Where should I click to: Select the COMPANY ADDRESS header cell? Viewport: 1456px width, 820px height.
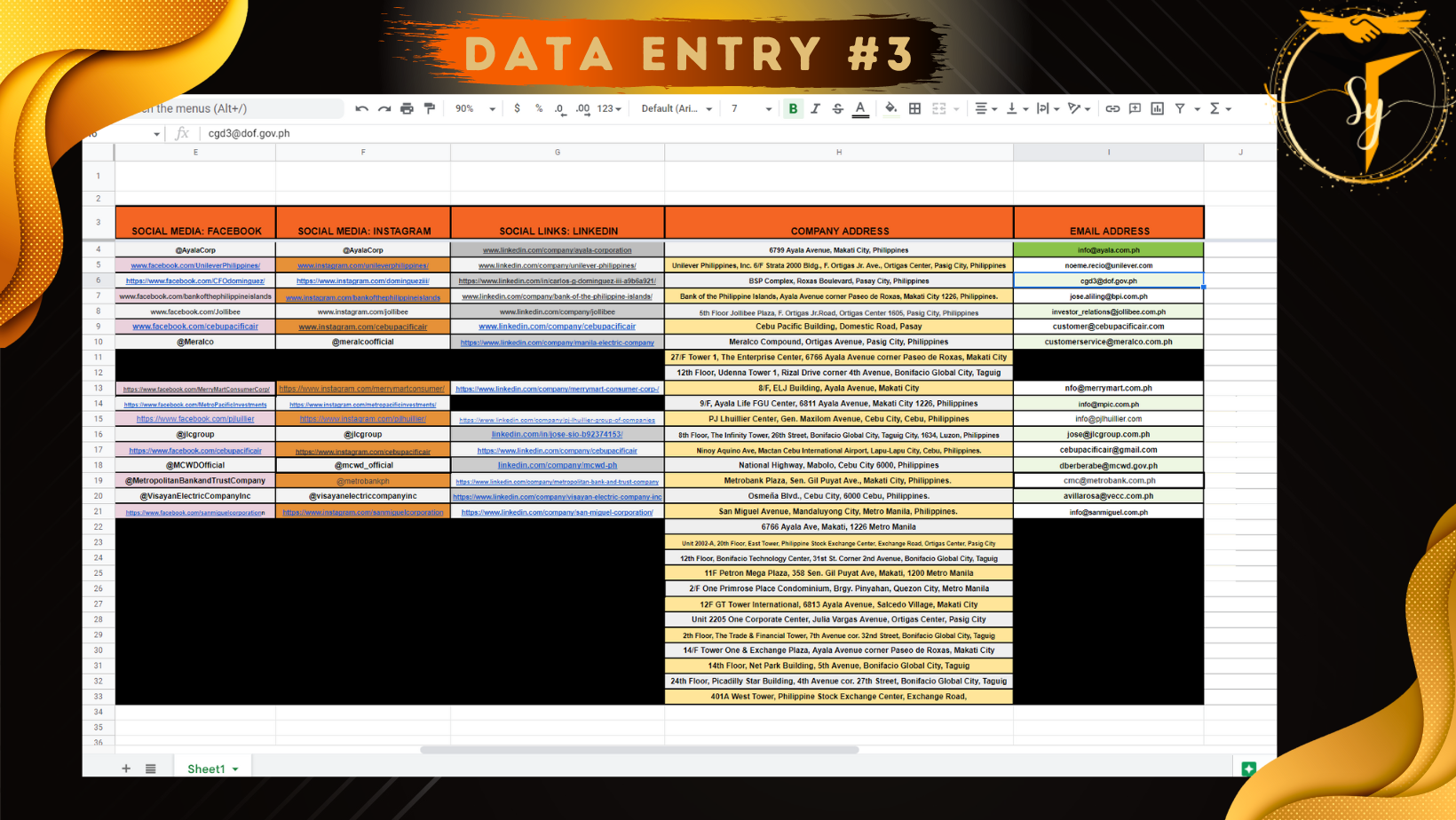click(839, 223)
